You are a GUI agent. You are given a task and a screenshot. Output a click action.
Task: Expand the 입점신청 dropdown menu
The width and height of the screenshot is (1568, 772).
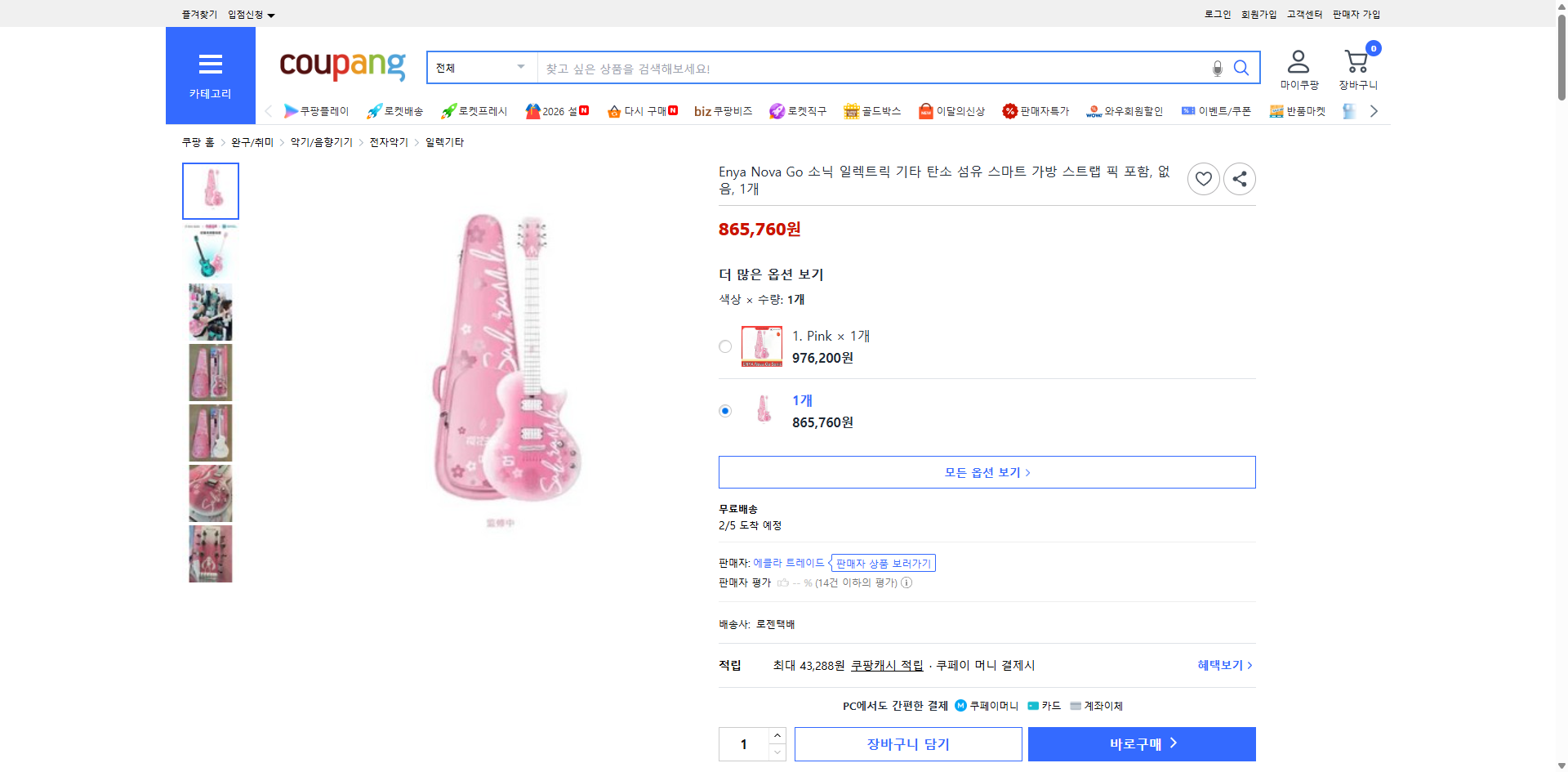[248, 14]
